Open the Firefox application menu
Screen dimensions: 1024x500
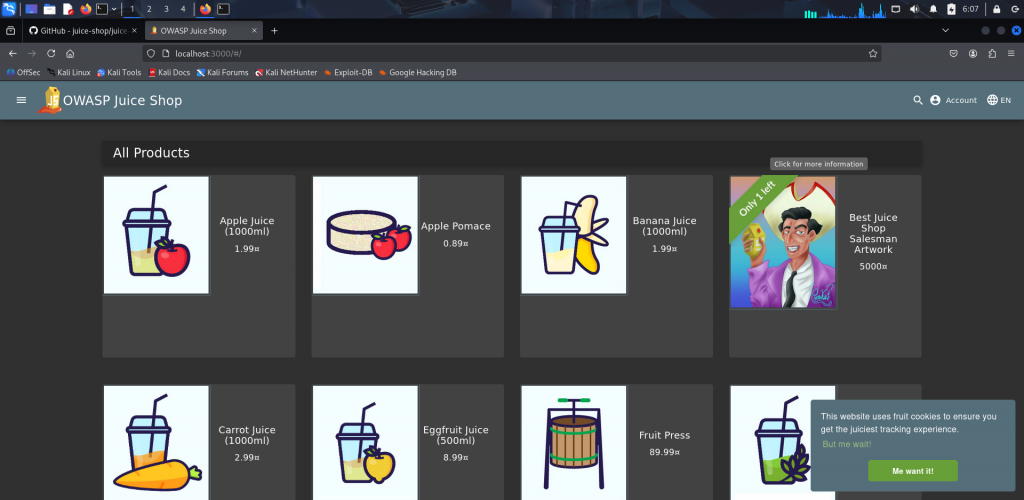(1012, 54)
